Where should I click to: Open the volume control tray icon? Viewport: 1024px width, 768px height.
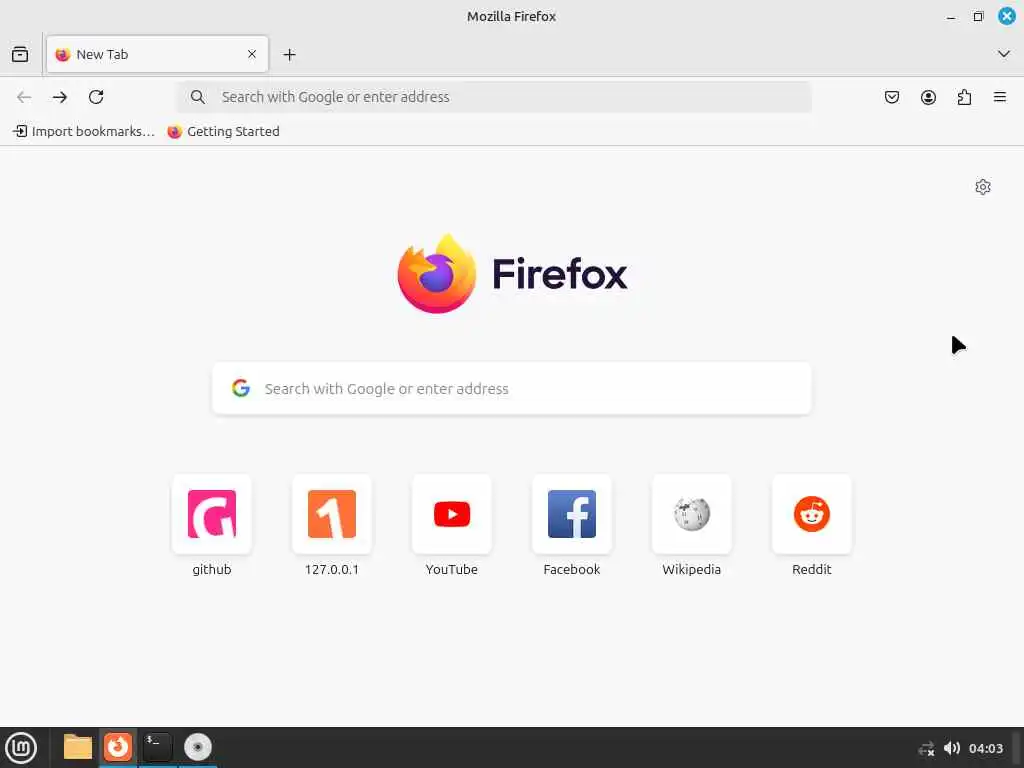click(952, 748)
